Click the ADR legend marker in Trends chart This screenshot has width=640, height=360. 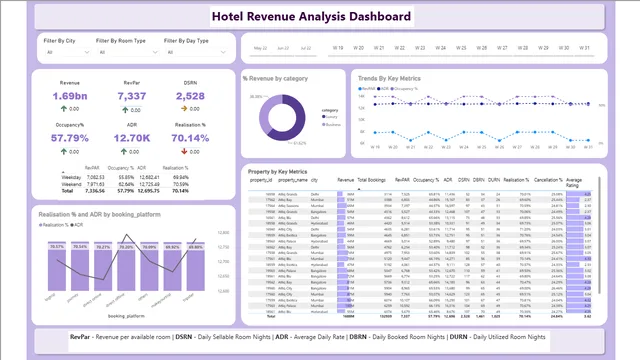click(378, 89)
